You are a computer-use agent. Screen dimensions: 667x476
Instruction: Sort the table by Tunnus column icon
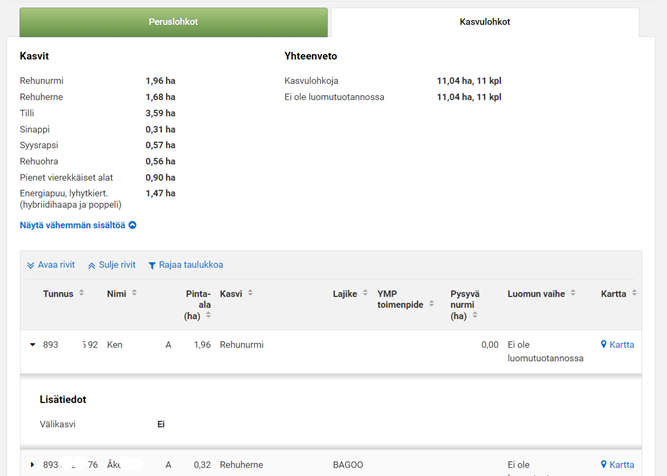[82, 294]
